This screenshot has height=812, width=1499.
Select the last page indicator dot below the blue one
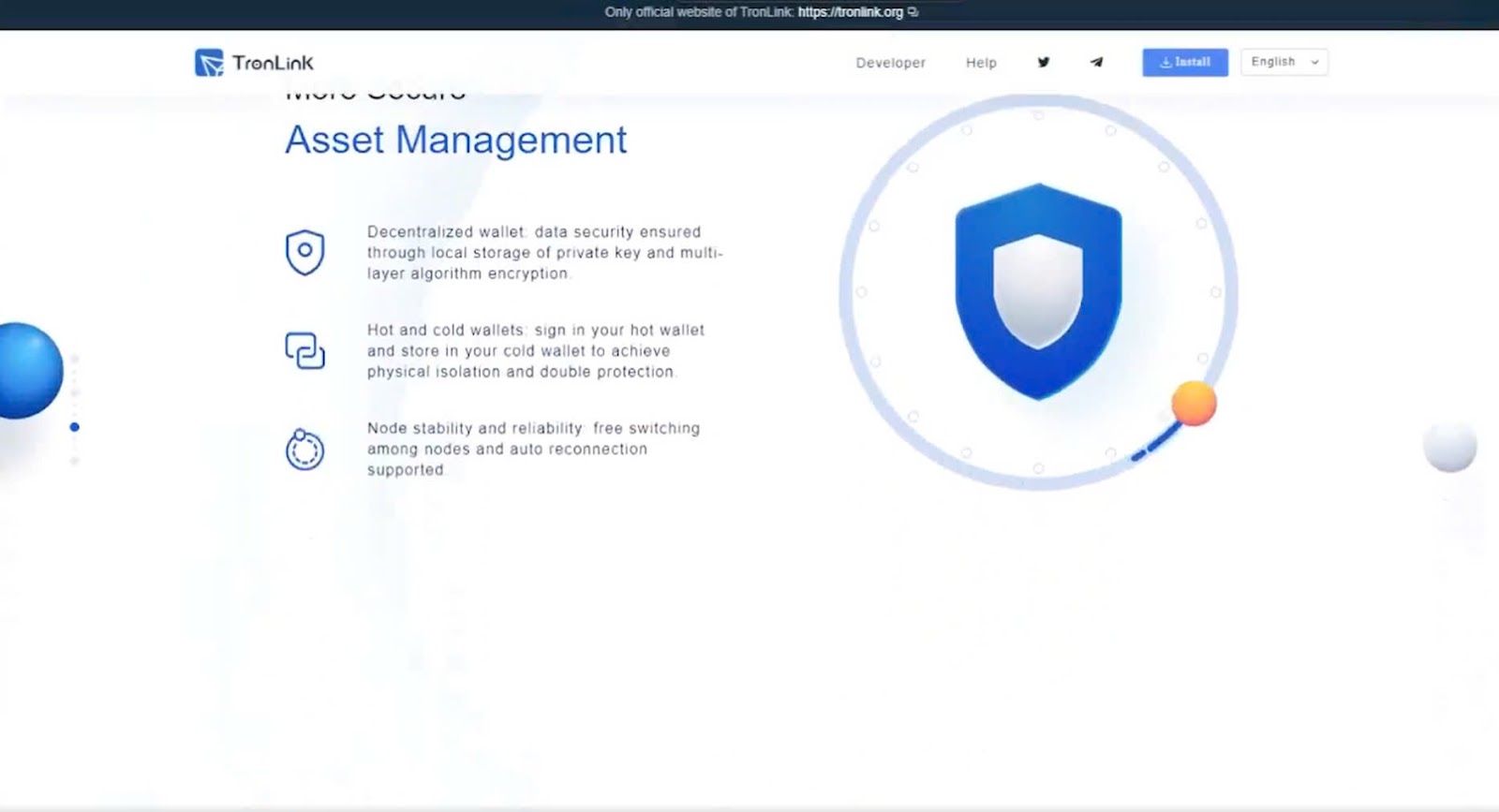point(75,461)
